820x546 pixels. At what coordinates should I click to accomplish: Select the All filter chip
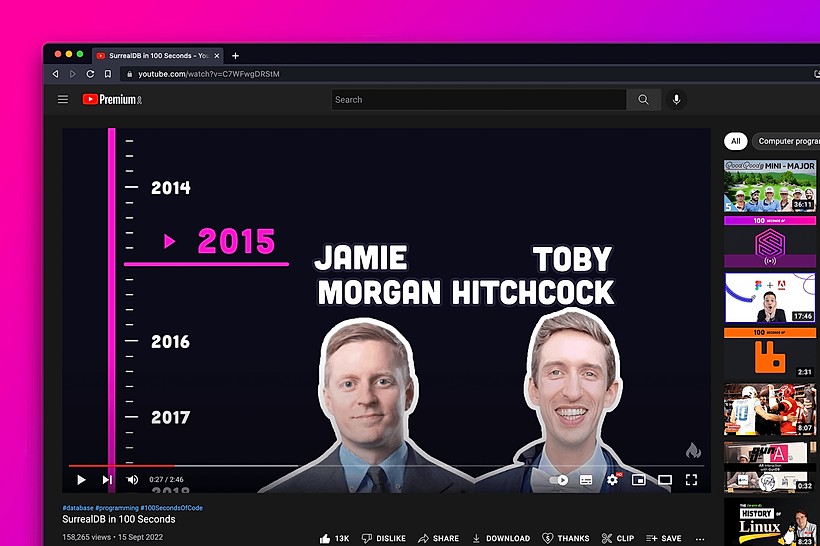pos(735,141)
